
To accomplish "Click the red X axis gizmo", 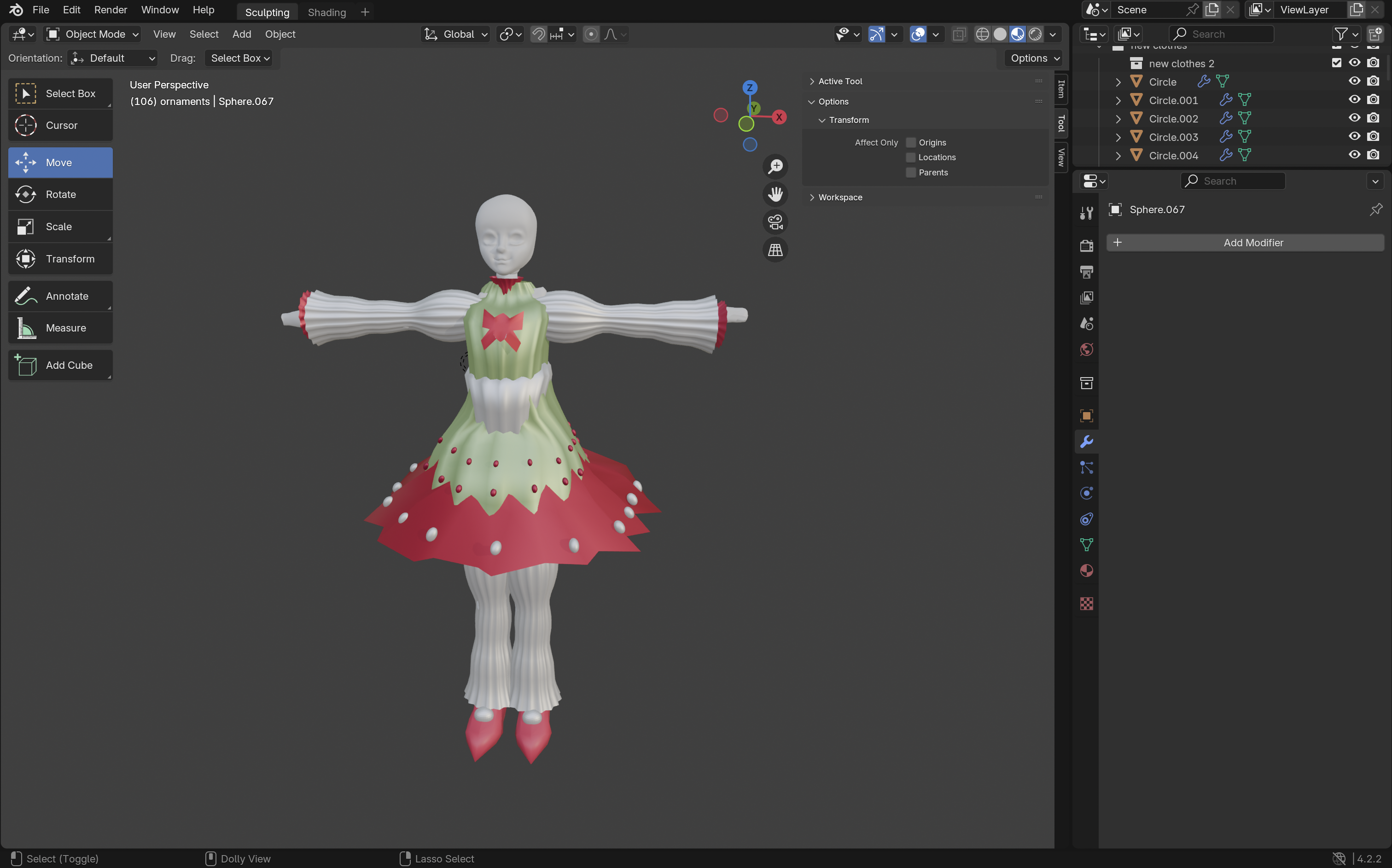I will click(x=779, y=117).
